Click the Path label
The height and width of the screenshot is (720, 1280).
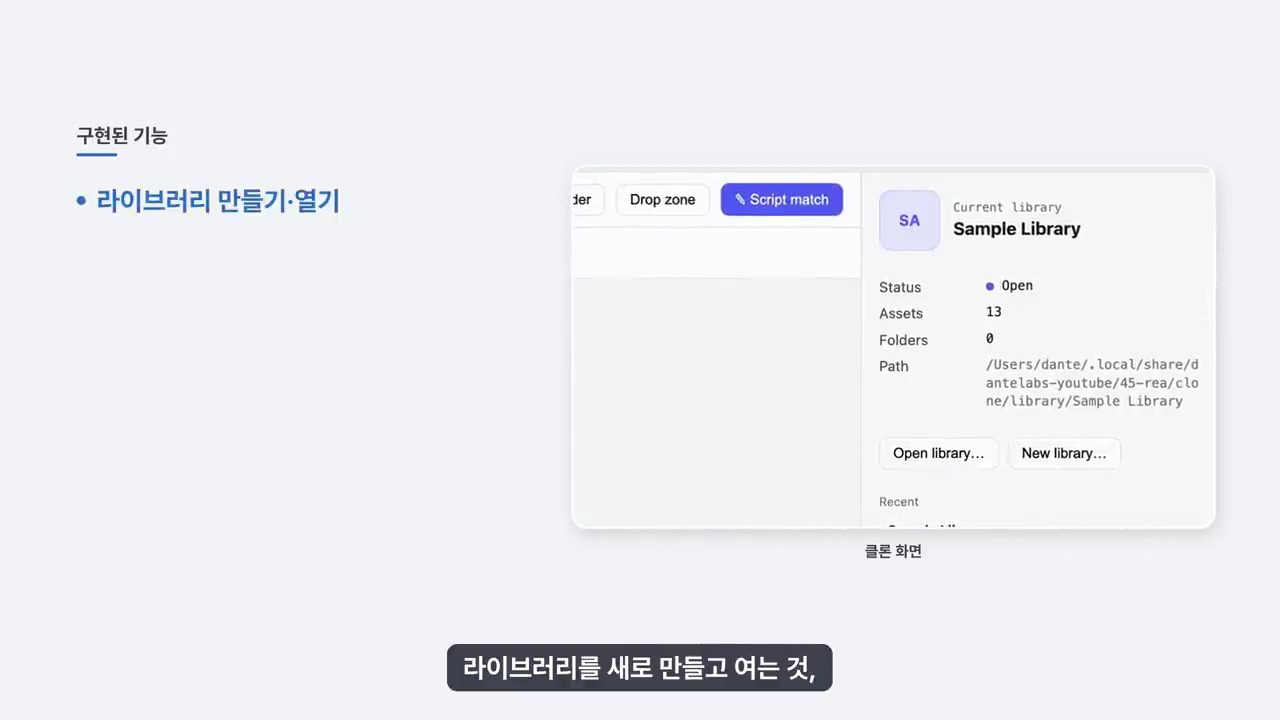click(x=894, y=366)
